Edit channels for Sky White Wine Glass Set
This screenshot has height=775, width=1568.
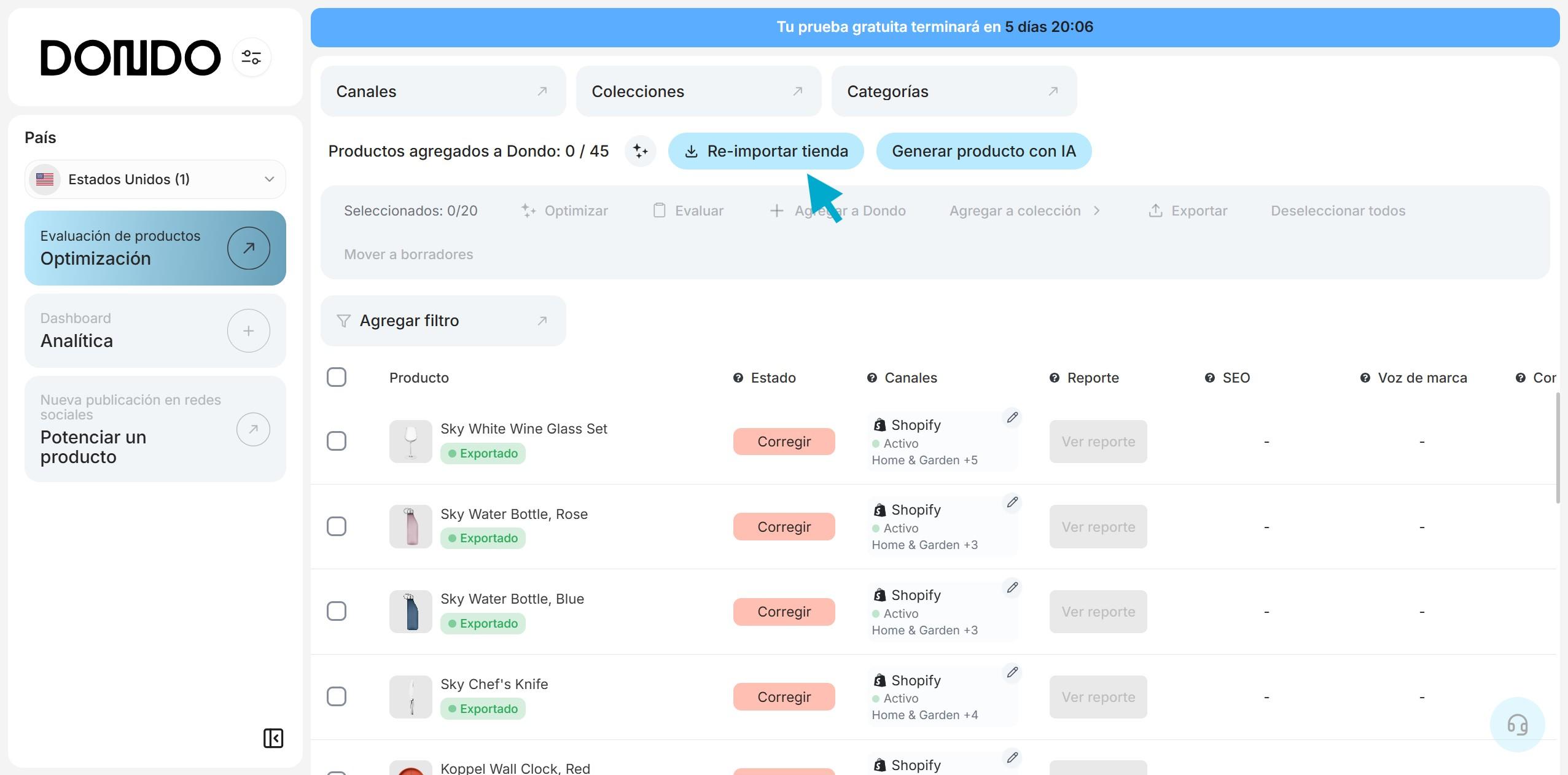tap(1012, 418)
